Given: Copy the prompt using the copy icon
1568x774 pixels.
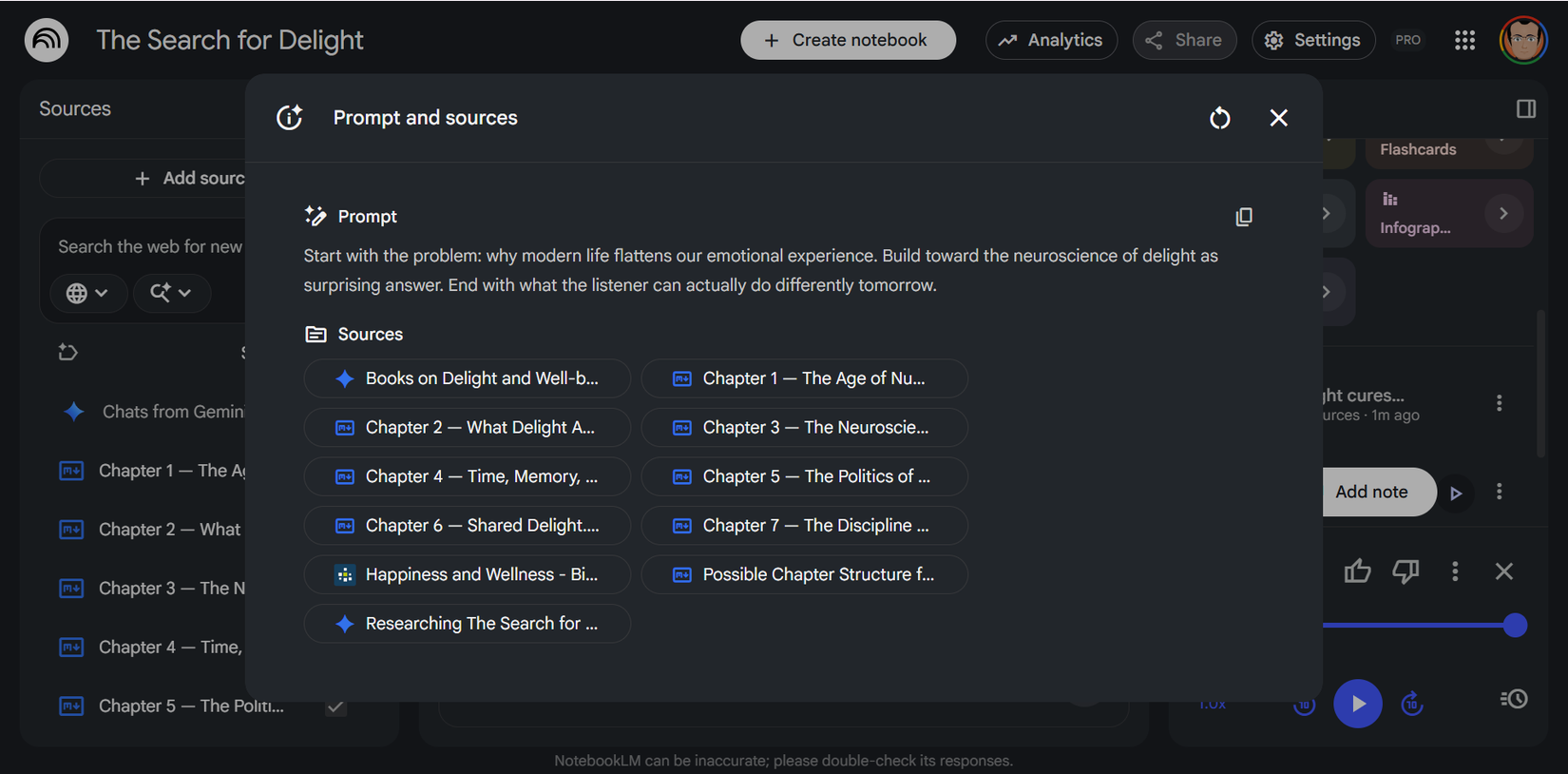Looking at the screenshot, I should (x=1244, y=217).
